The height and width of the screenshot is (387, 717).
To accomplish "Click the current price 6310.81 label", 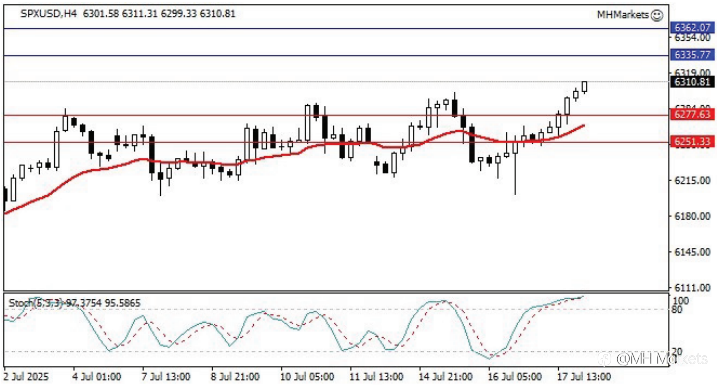I will point(692,82).
